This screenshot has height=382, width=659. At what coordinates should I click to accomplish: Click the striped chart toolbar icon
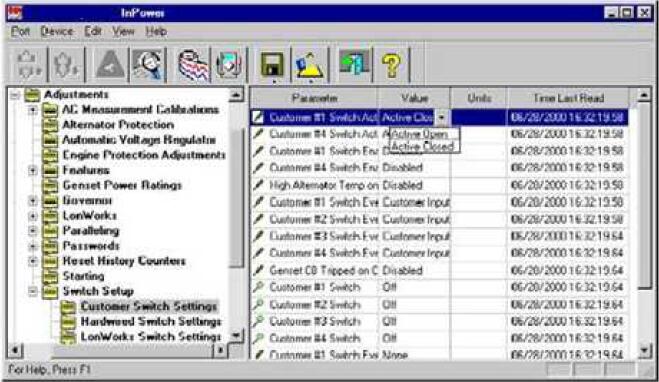click(x=192, y=65)
